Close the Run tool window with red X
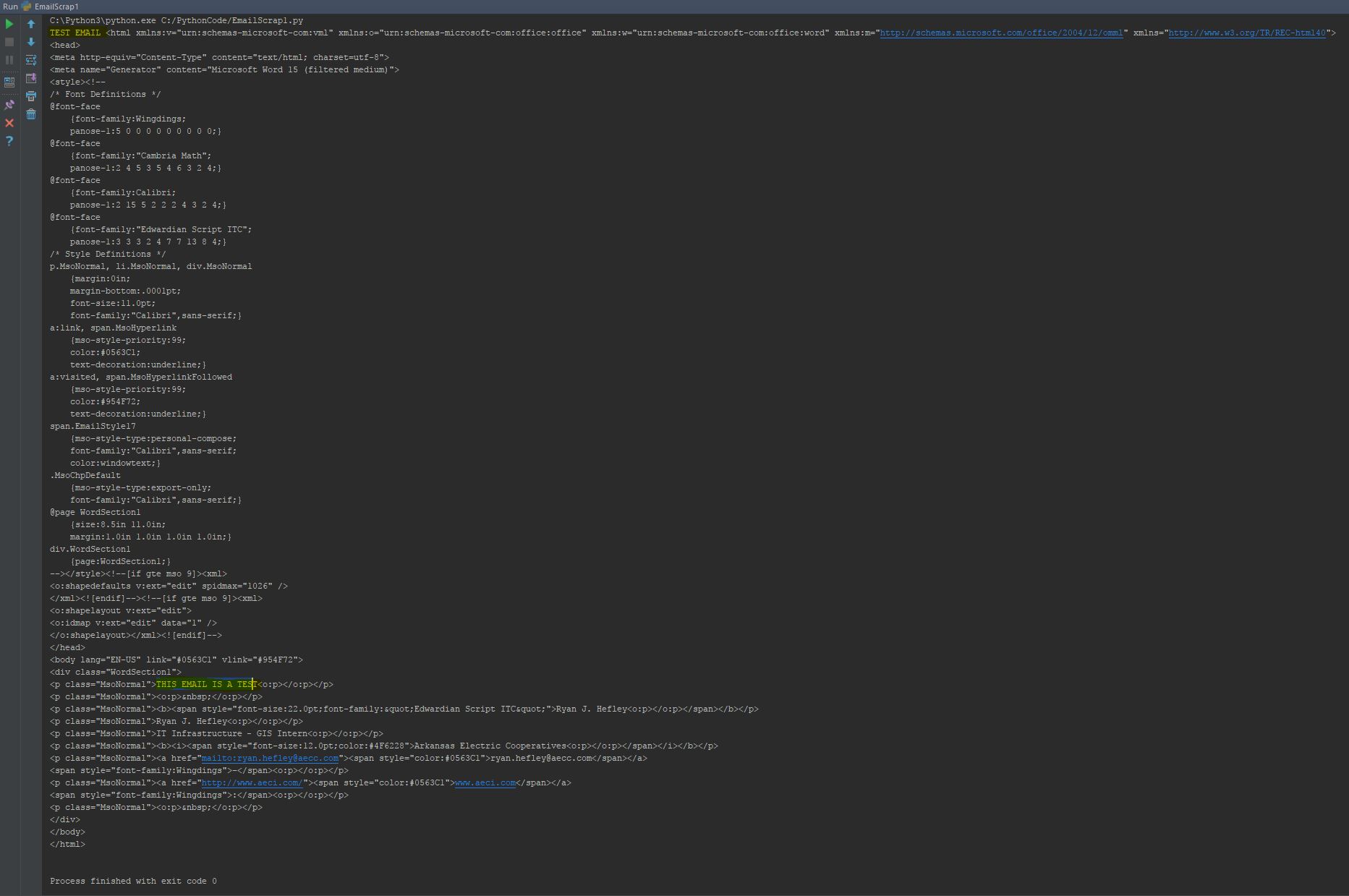 9,123
